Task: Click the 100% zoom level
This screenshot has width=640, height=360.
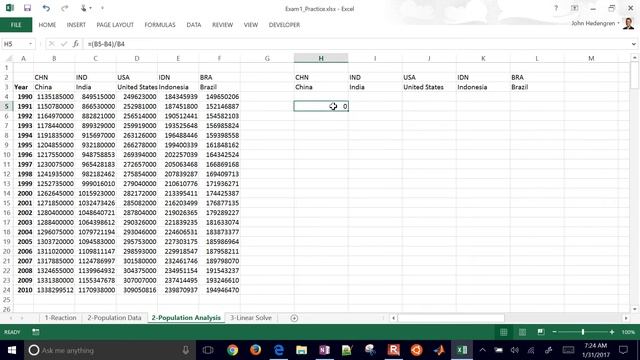Action: coord(628,332)
